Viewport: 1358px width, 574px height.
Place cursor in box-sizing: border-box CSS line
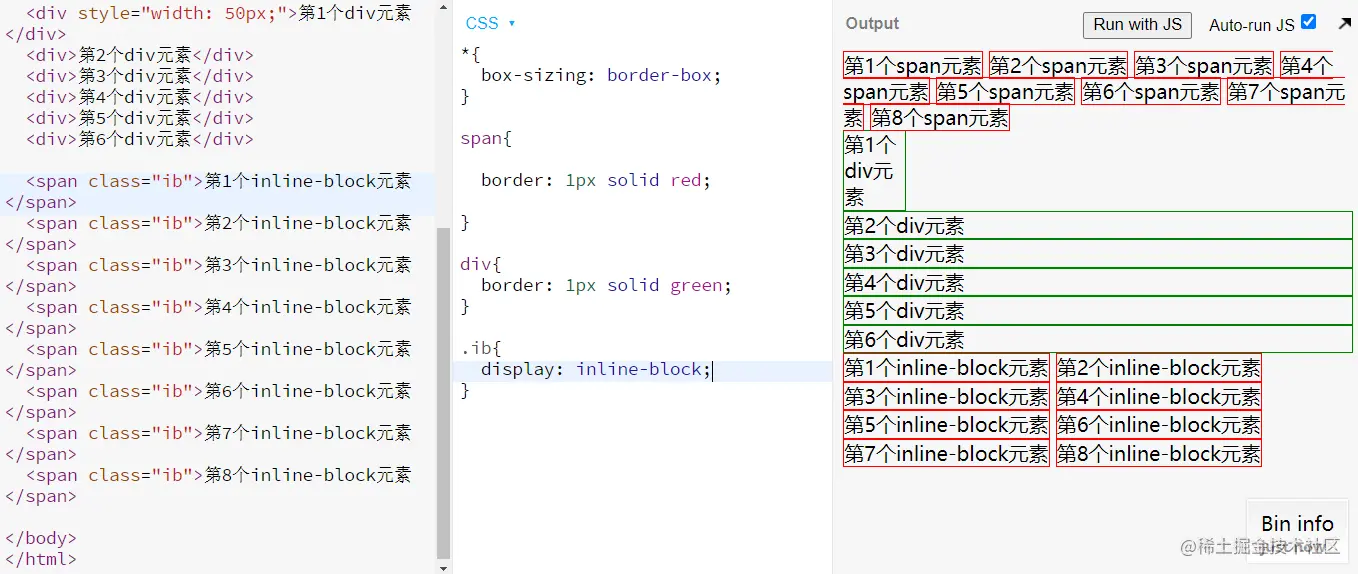pyautogui.click(x=600, y=75)
